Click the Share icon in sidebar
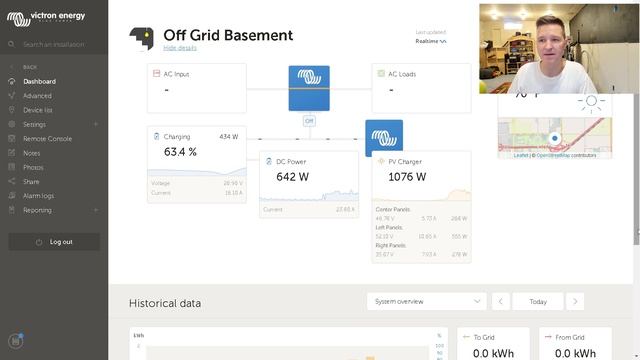640x360 pixels. (11, 181)
